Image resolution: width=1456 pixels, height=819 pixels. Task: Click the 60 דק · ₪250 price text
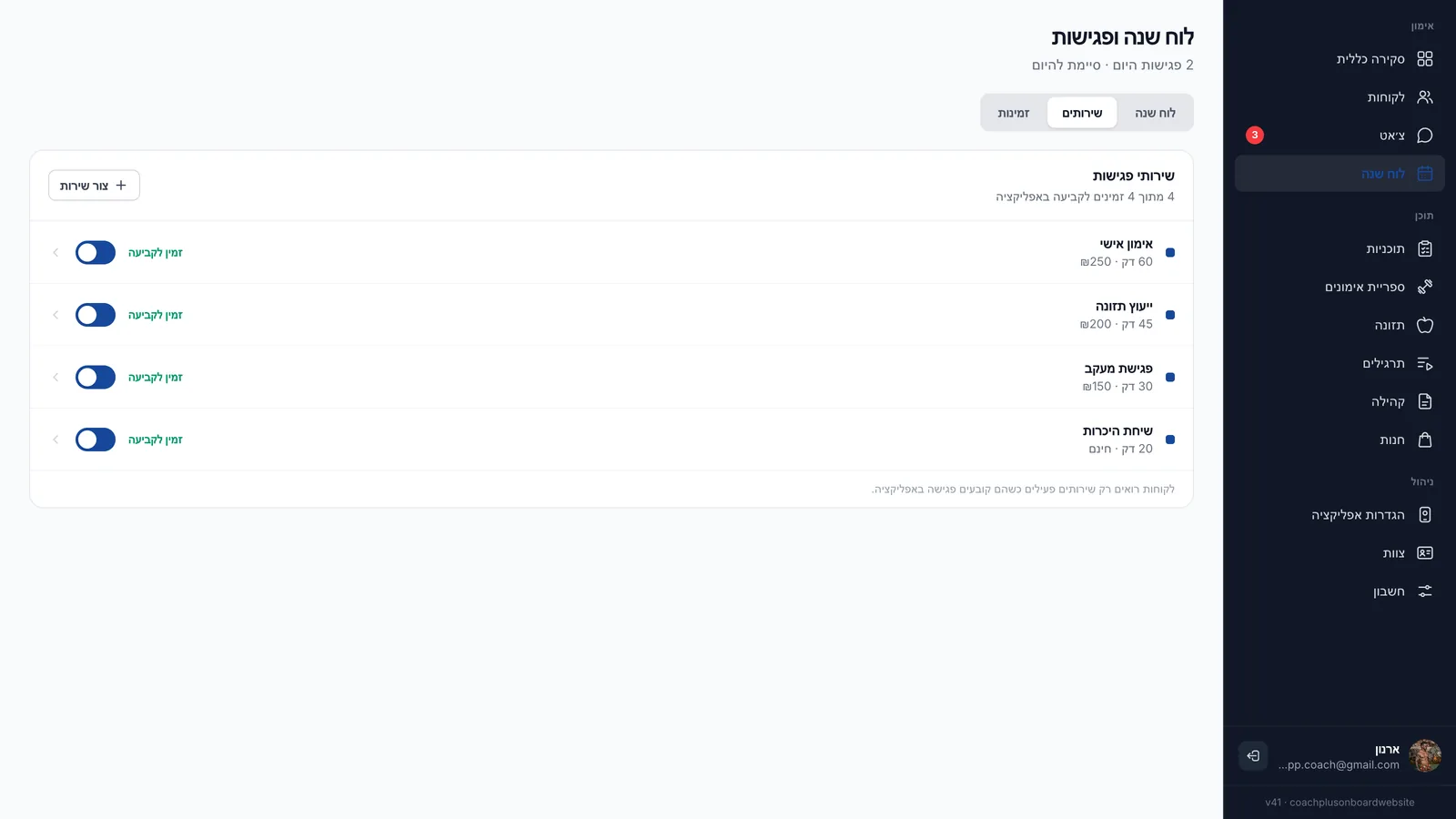click(1117, 262)
